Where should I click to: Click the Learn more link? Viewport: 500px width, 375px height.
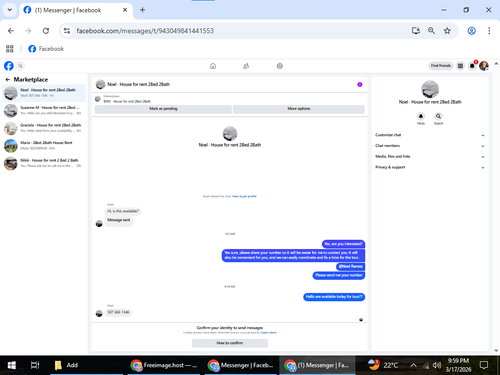(x=269, y=333)
